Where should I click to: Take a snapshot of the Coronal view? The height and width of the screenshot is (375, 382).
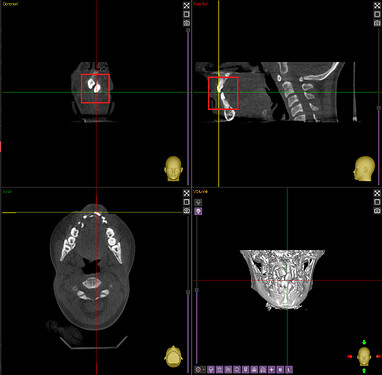click(x=186, y=23)
